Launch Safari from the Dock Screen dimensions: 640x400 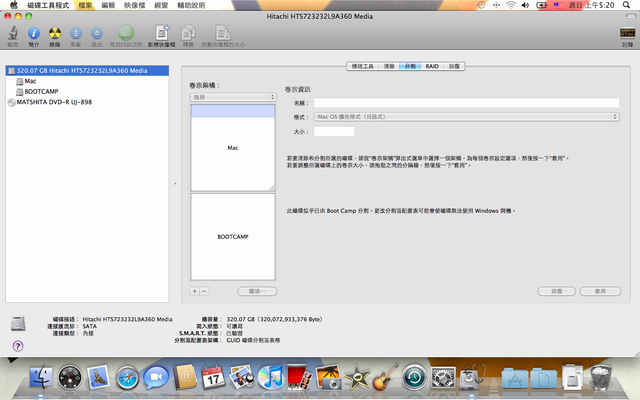[127, 378]
